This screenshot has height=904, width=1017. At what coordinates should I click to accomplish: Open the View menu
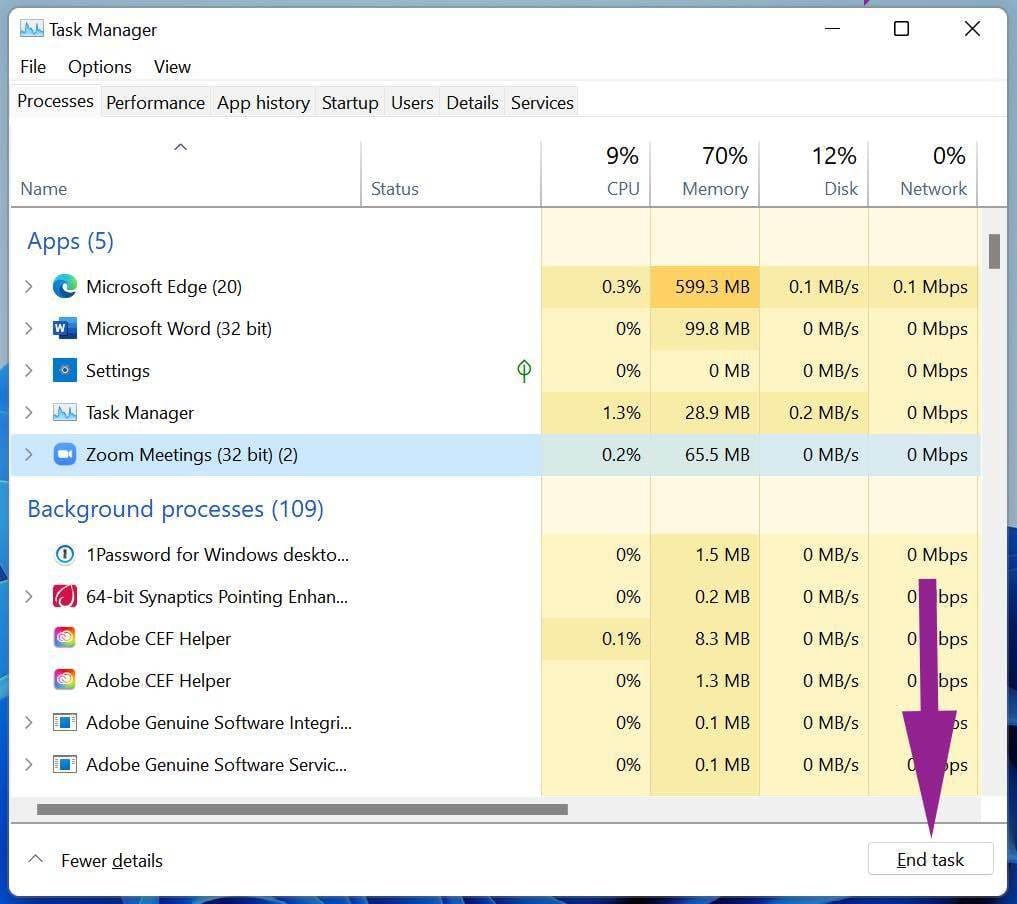pyautogui.click(x=172, y=67)
